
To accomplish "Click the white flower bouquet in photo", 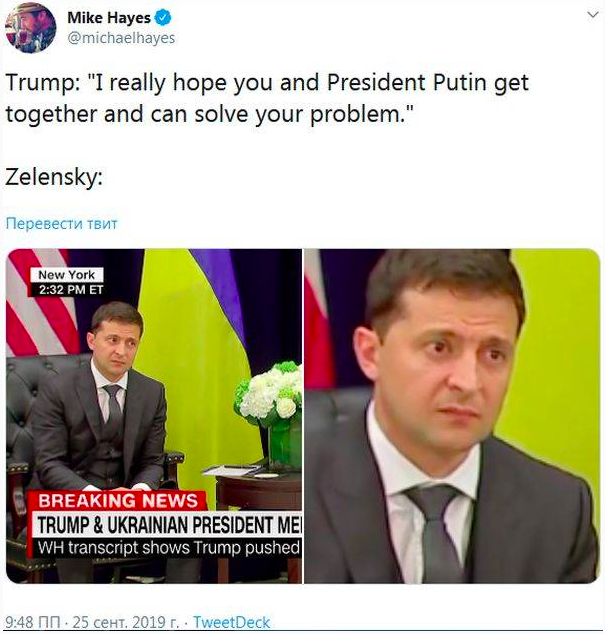I will (270, 392).
